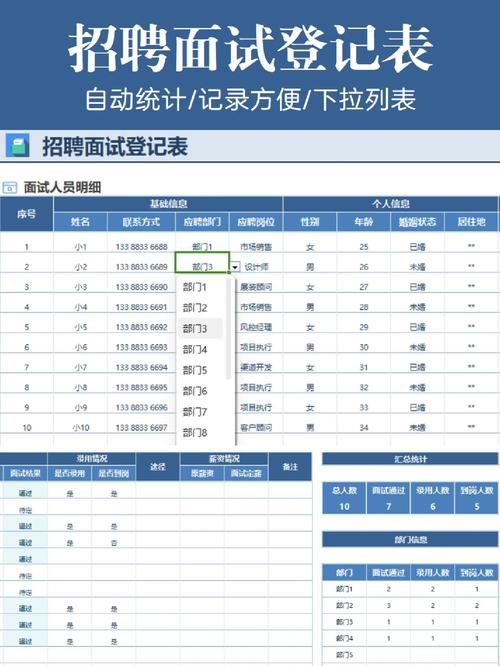Click the 设计师 position cell
500x666 pixels.
point(256,267)
